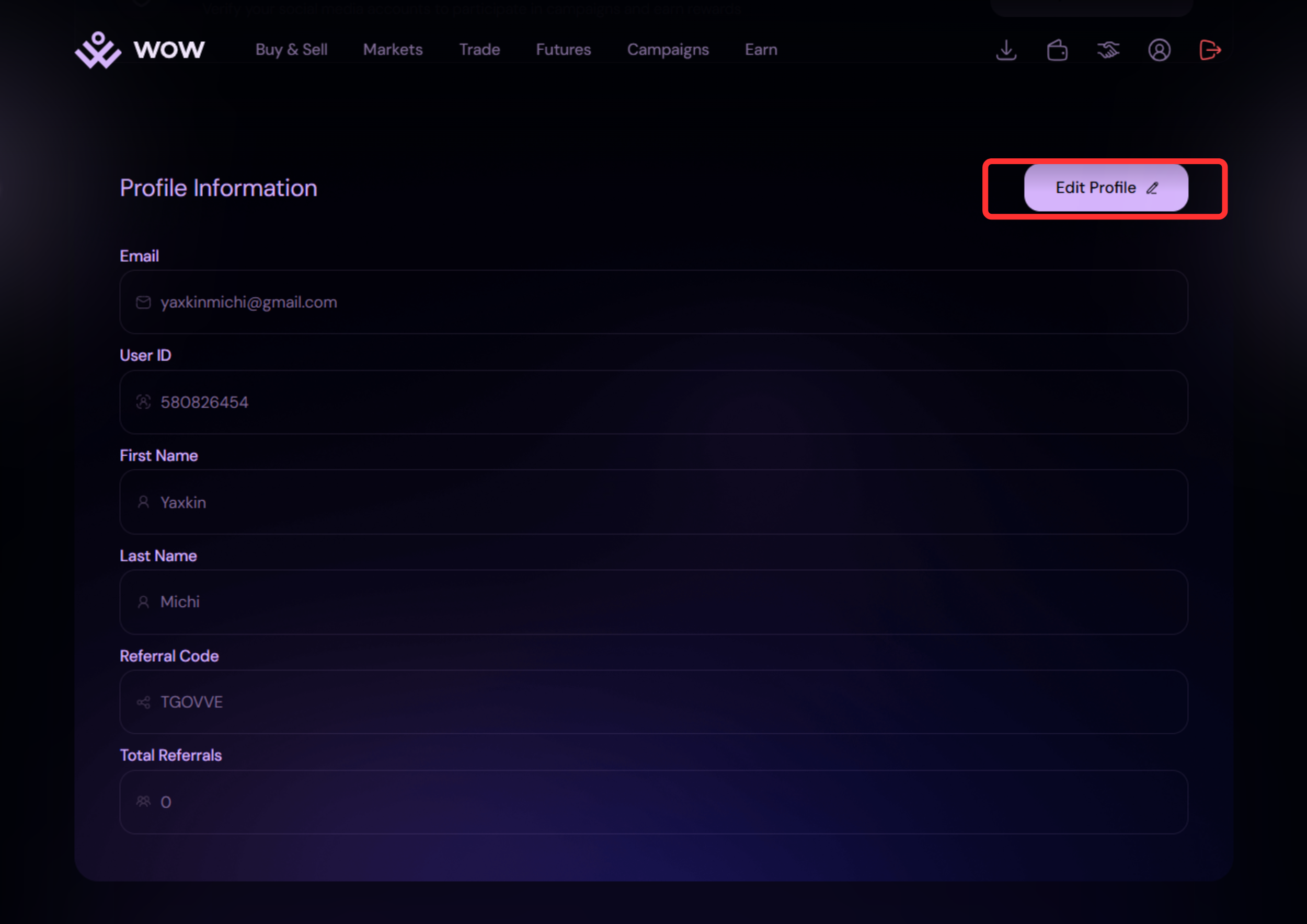Open the wallet icon in header
This screenshot has height=924, width=1307.
point(1057,50)
